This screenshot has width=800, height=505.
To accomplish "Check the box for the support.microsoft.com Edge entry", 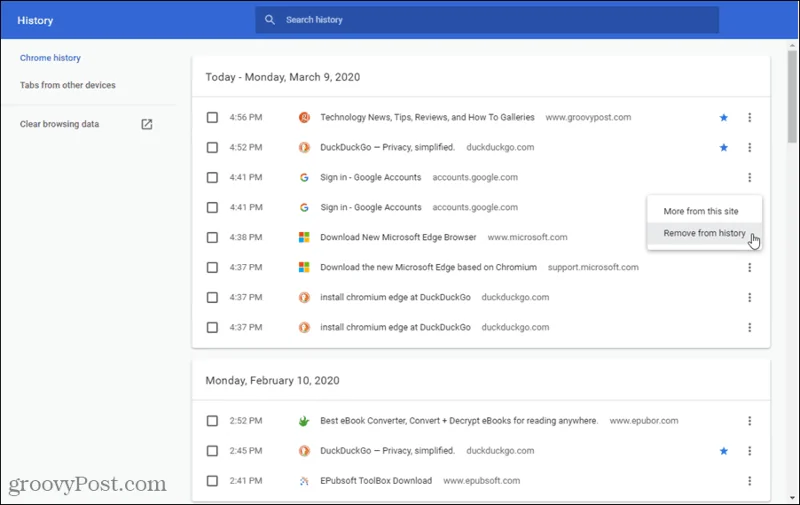I will [212, 267].
